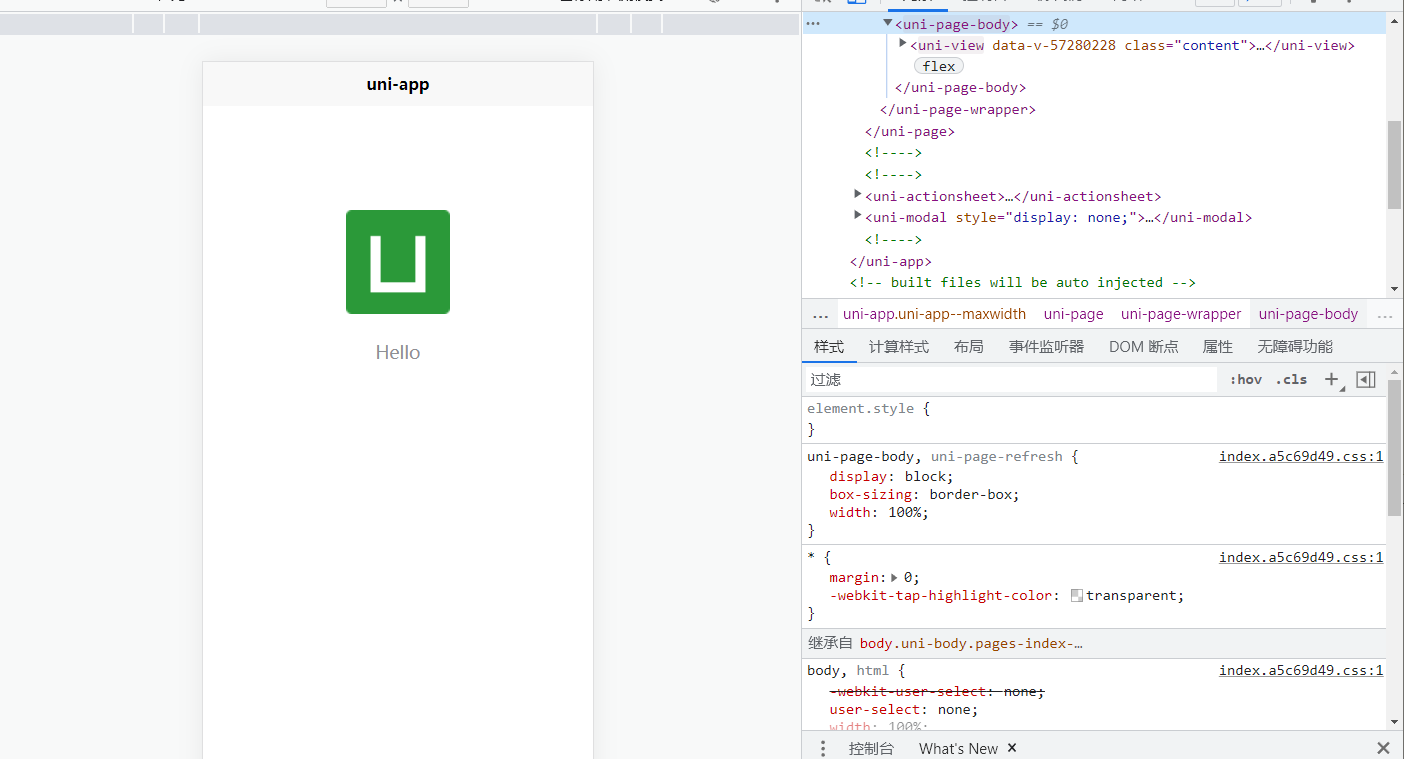Select the 'built files will be auto injected' comment
The height and width of the screenshot is (759, 1404).
tap(1022, 283)
